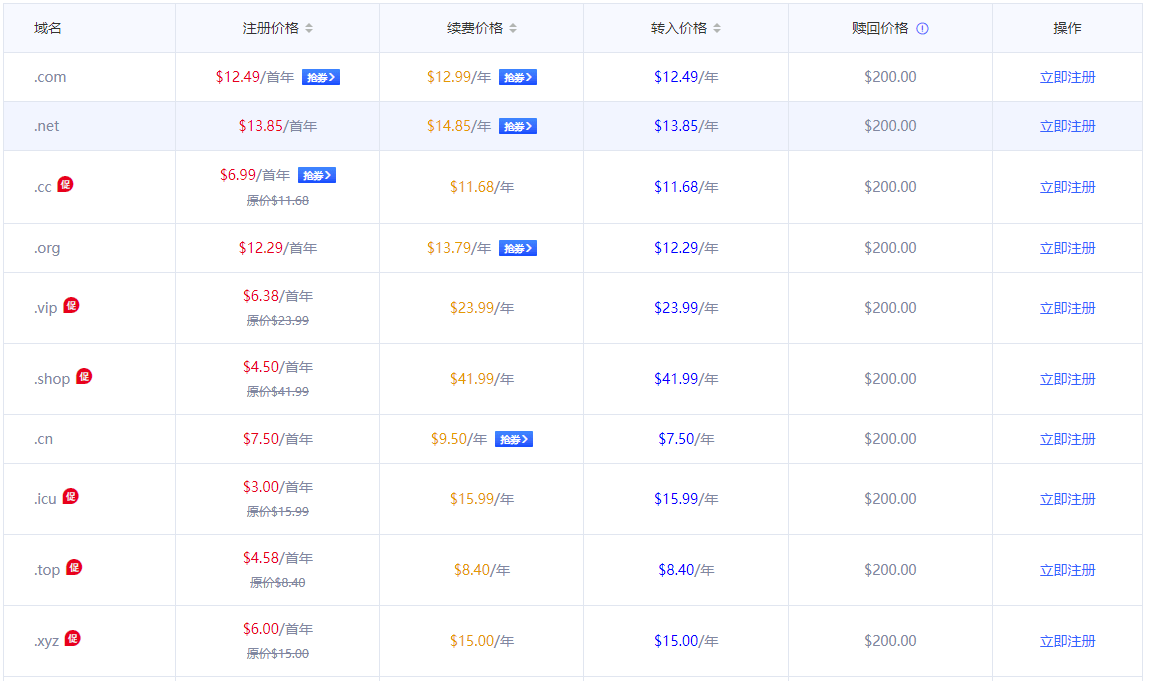Image resolution: width=1150 pixels, height=681 pixels.
Task: Click $15.00/年 transfer price for .xyz
Action: [686, 641]
